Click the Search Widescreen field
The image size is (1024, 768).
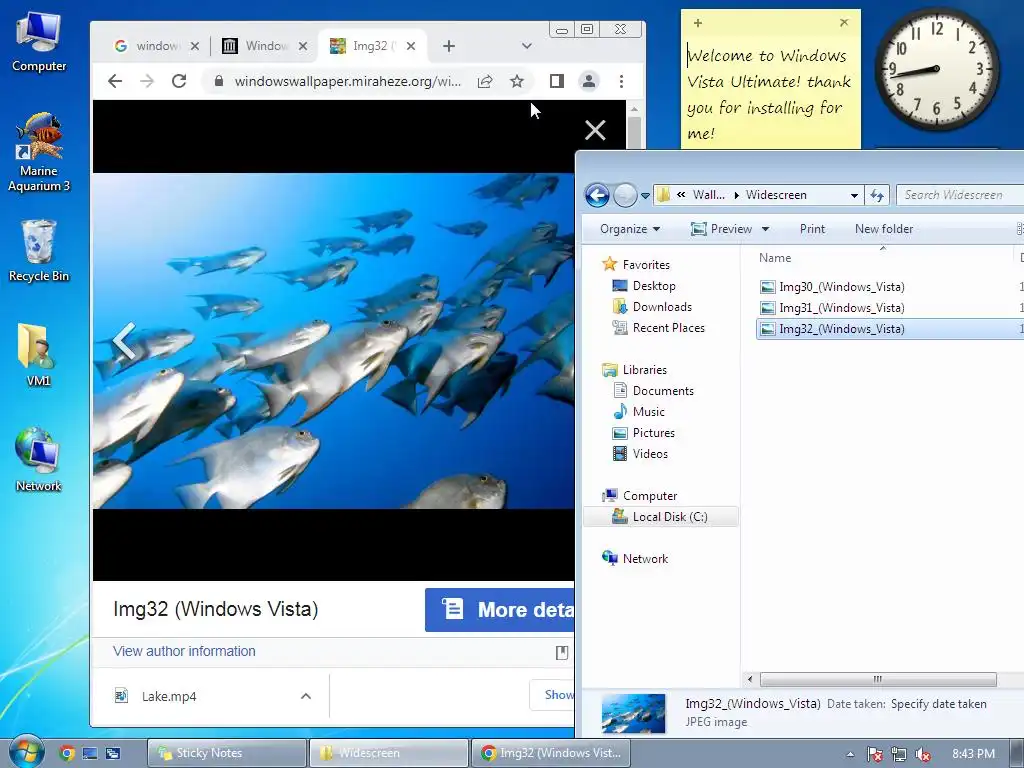click(x=960, y=195)
